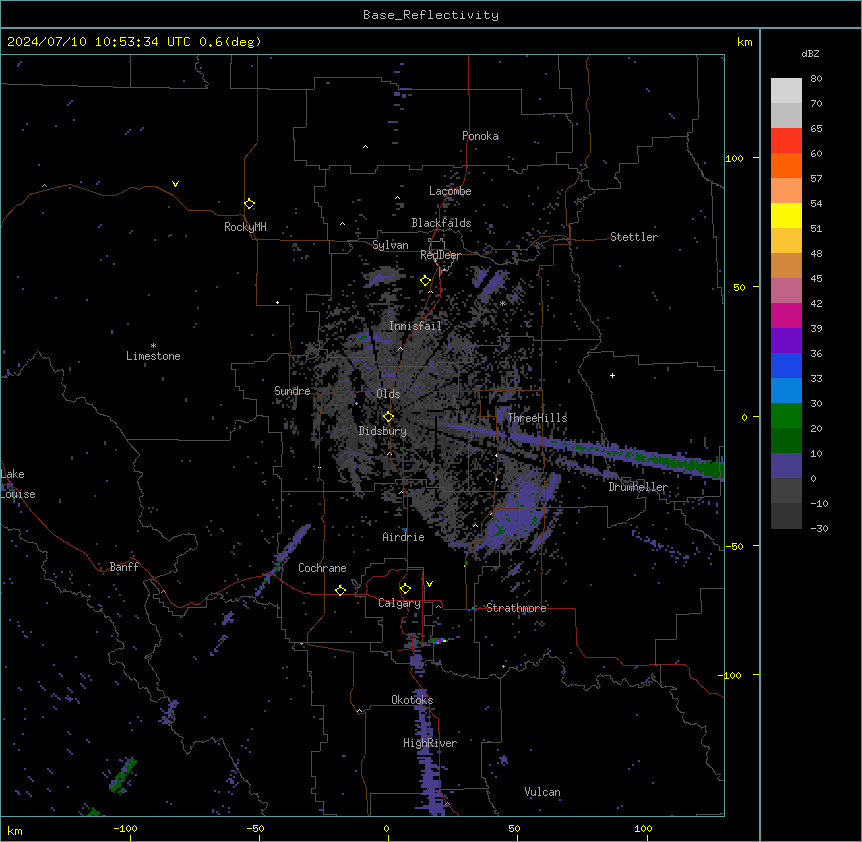Click the Banff town label
This screenshot has height=842, width=862.
click(124, 567)
